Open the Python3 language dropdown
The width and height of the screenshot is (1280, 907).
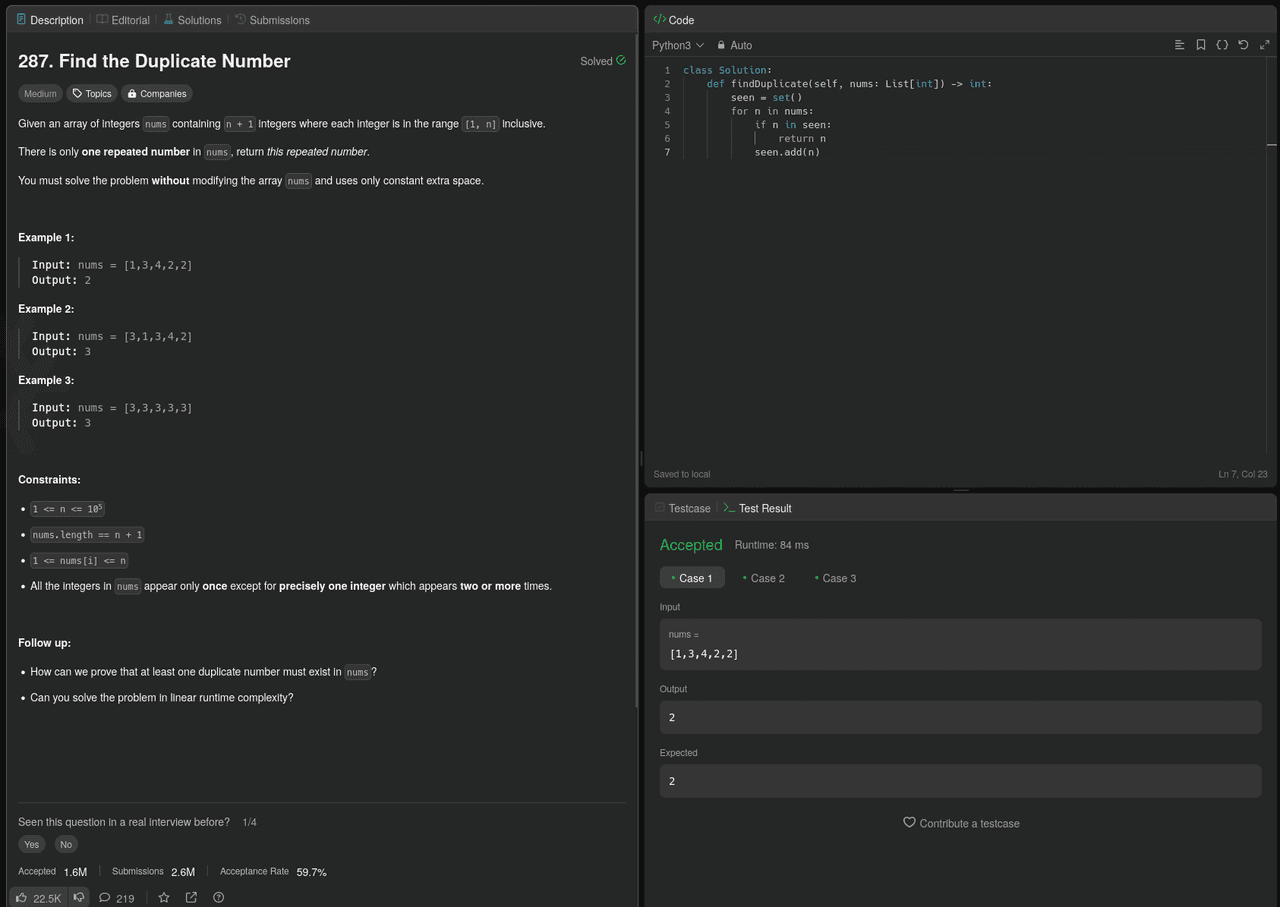click(677, 46)
